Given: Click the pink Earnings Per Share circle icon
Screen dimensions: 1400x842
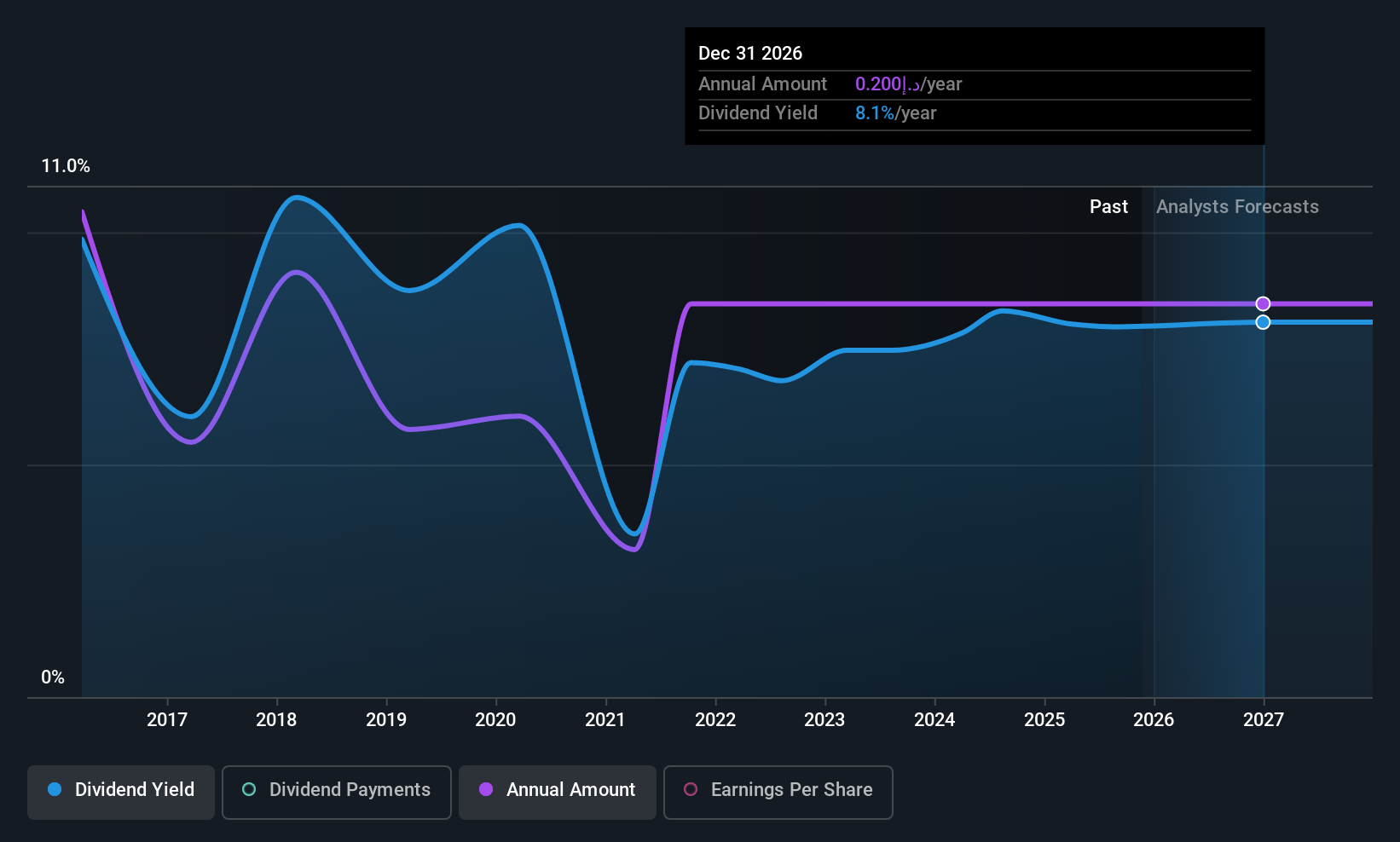Looking at the screenshot, I should 691,790.
